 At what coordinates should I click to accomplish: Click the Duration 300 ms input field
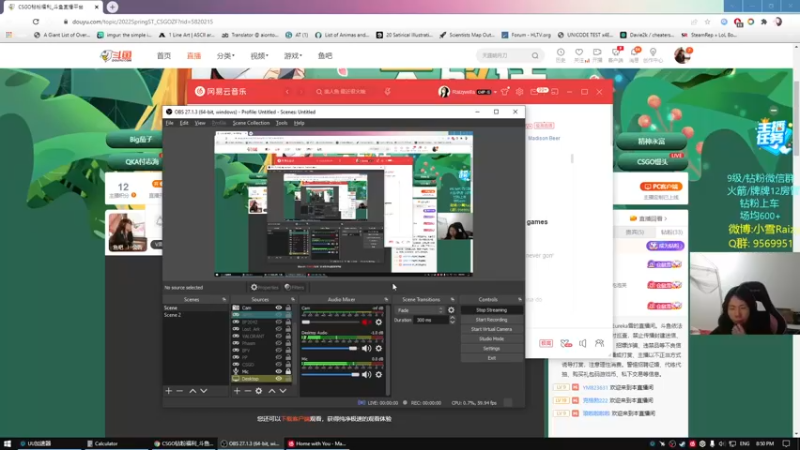(431, 320)
